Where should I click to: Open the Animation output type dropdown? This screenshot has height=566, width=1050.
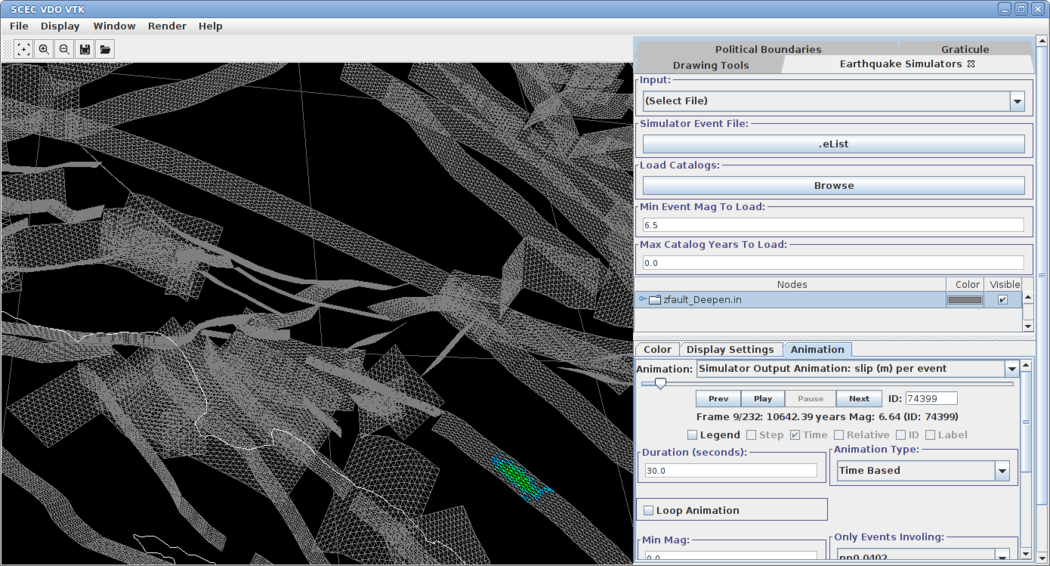tap(1011, 369)
